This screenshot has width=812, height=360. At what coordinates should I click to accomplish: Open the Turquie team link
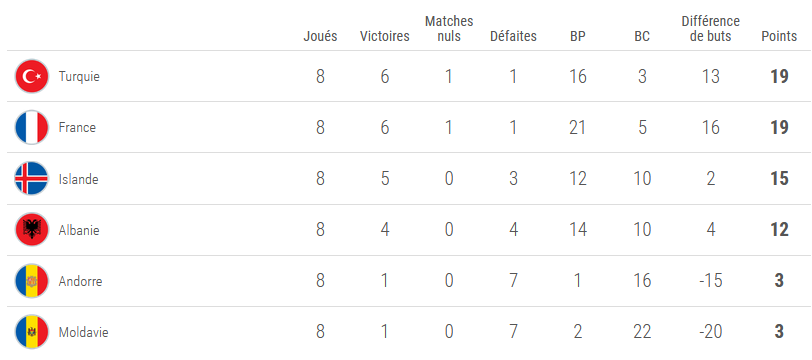pyautogui.click(x=79, y=76)
